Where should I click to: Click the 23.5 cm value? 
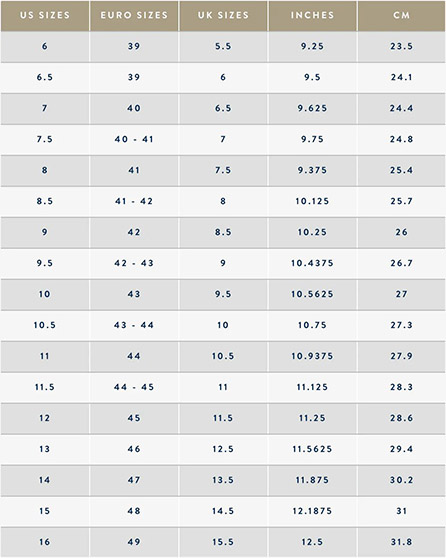[402, 47]
